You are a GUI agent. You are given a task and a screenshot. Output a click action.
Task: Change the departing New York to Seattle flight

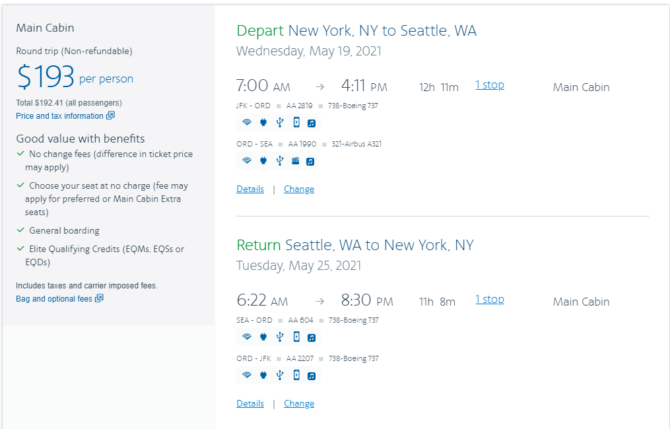pos(299,189)
